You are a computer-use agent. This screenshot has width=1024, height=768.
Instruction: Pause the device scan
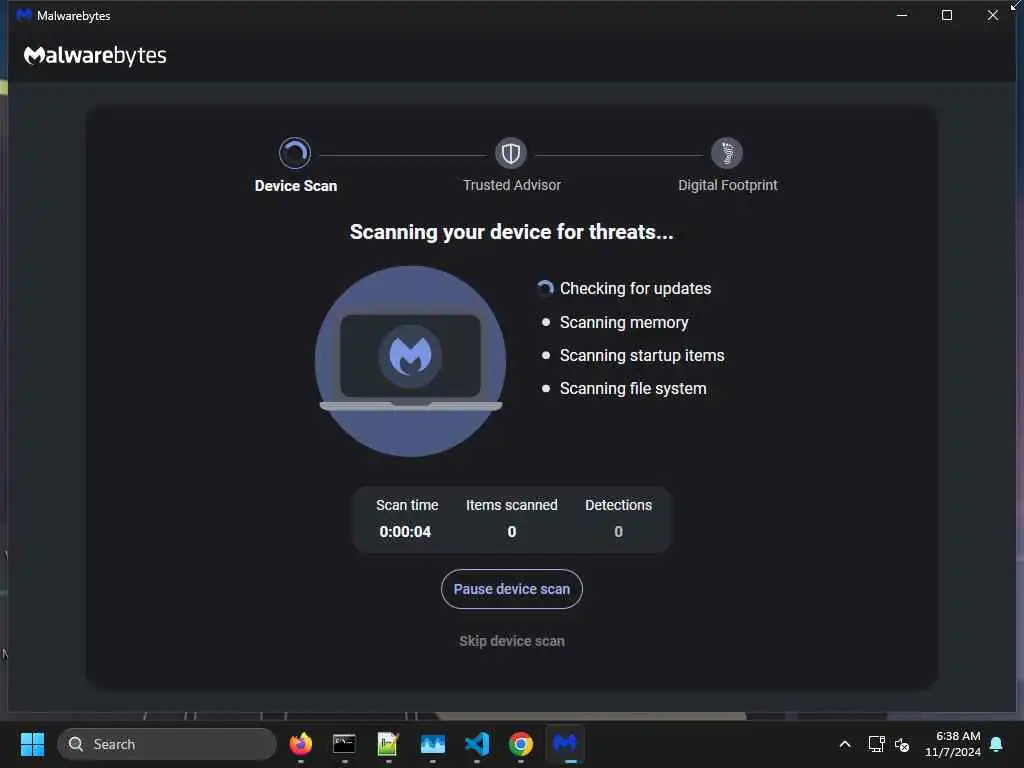[511, 589]
